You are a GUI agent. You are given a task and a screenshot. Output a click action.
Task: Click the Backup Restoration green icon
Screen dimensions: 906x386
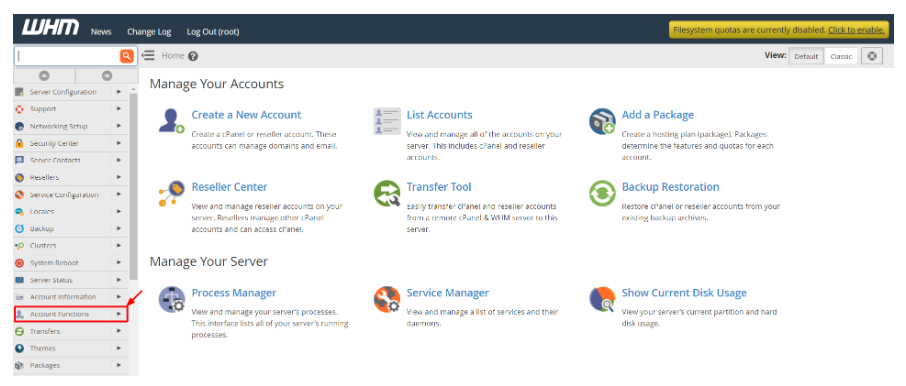601,194
